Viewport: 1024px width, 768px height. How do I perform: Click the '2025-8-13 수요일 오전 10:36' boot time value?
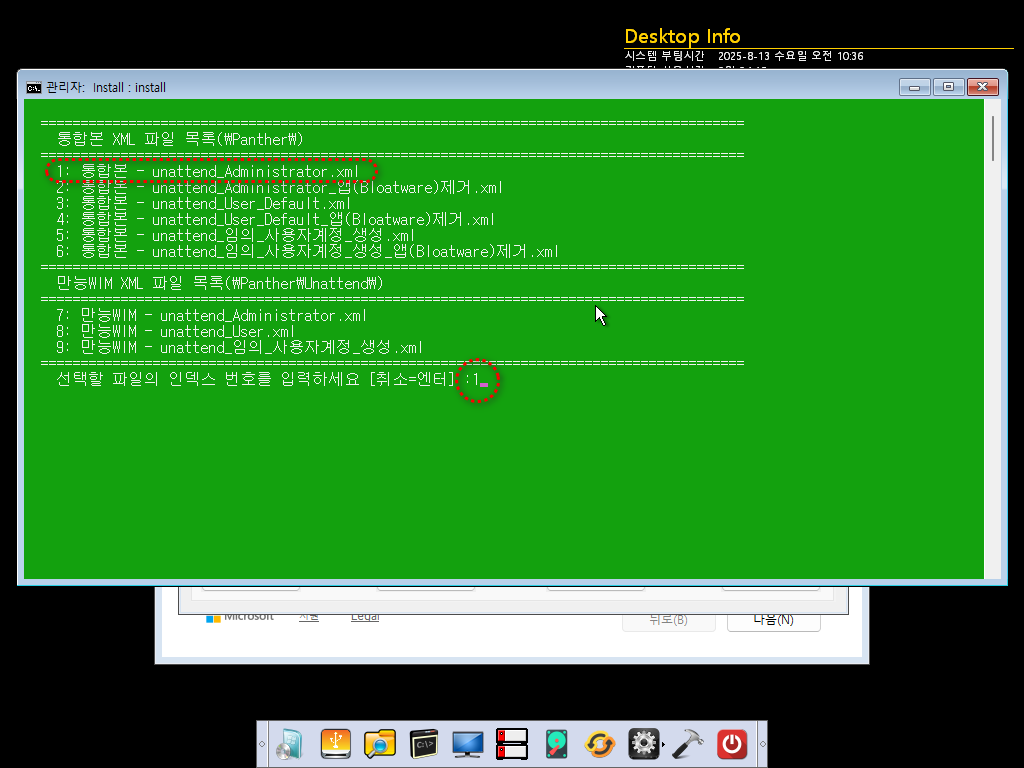pos(791,56)
